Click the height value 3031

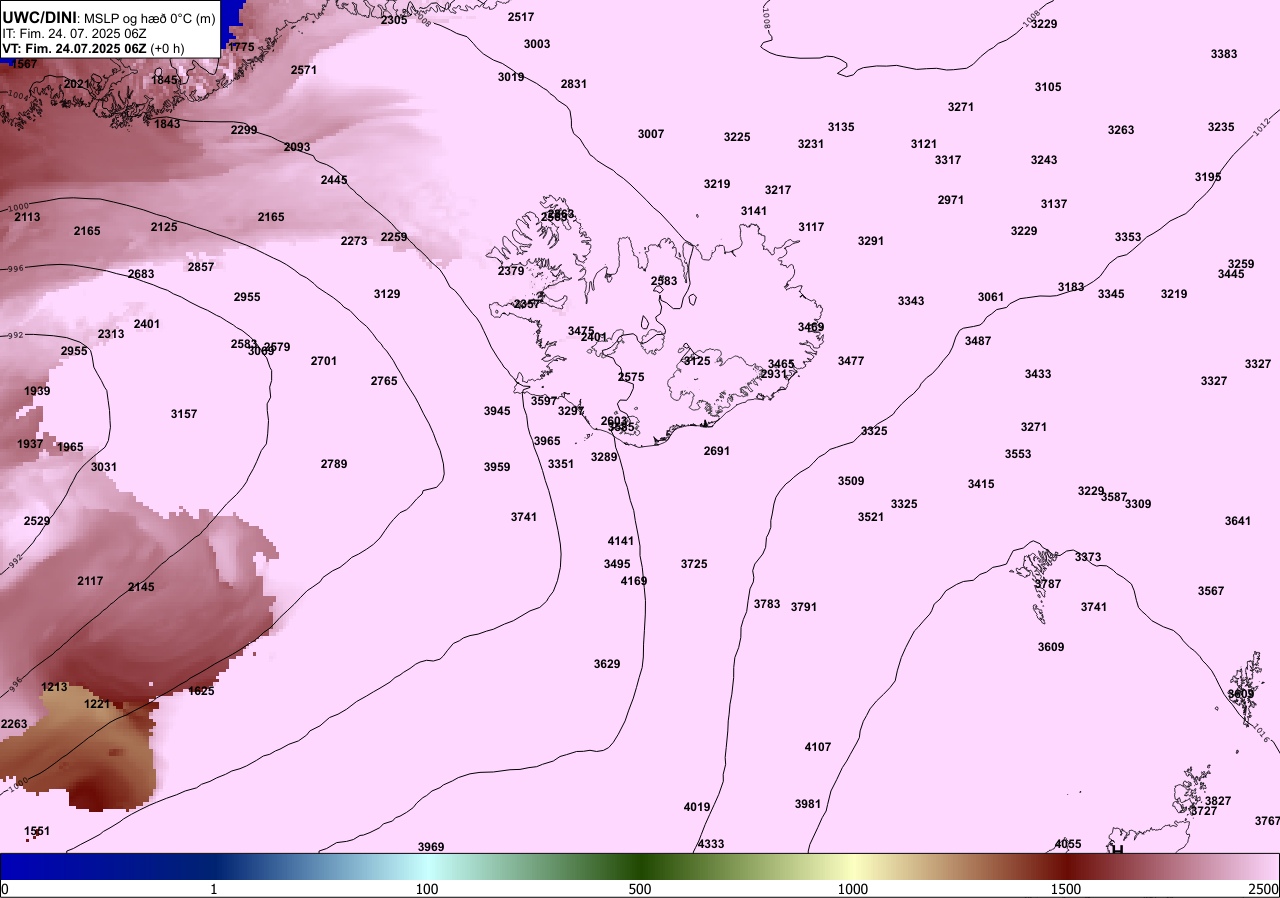pyautogui.click(x=104, y=467)
